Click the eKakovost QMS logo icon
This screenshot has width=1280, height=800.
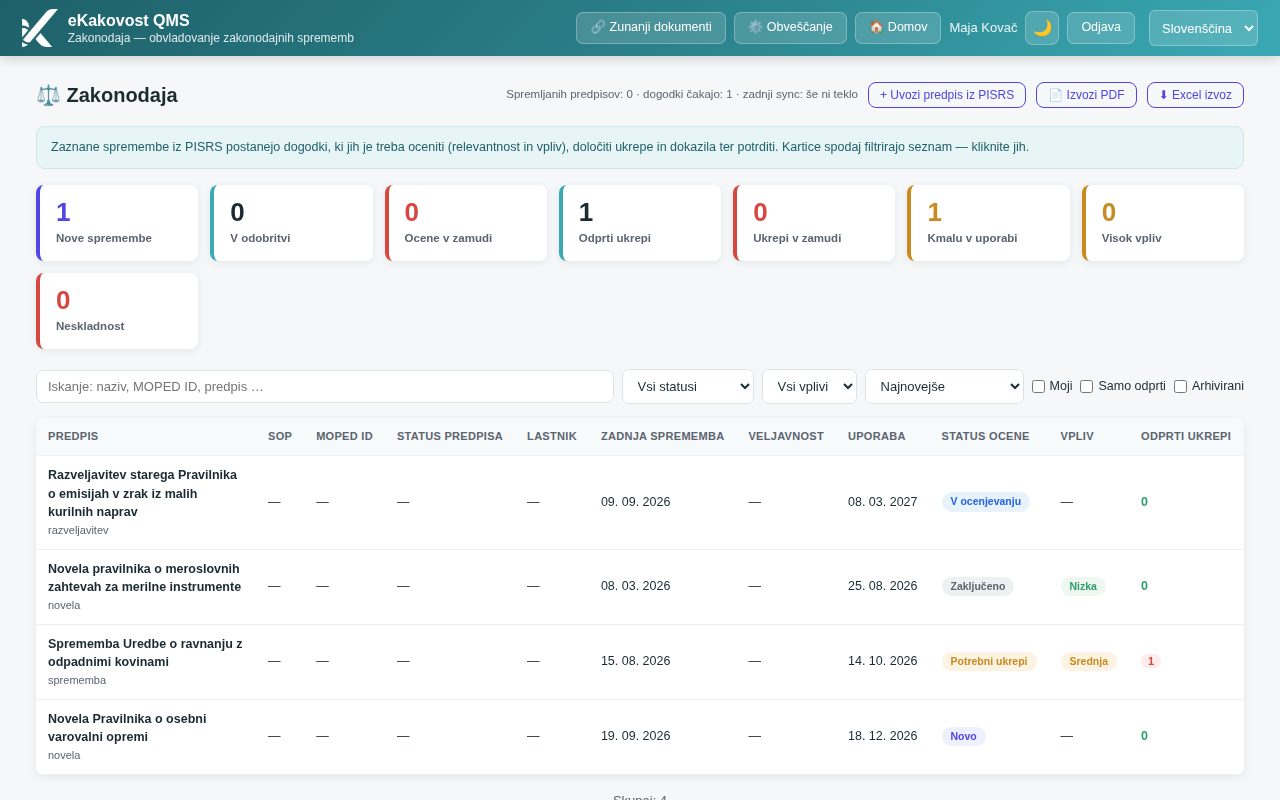[x=38, y=28]
